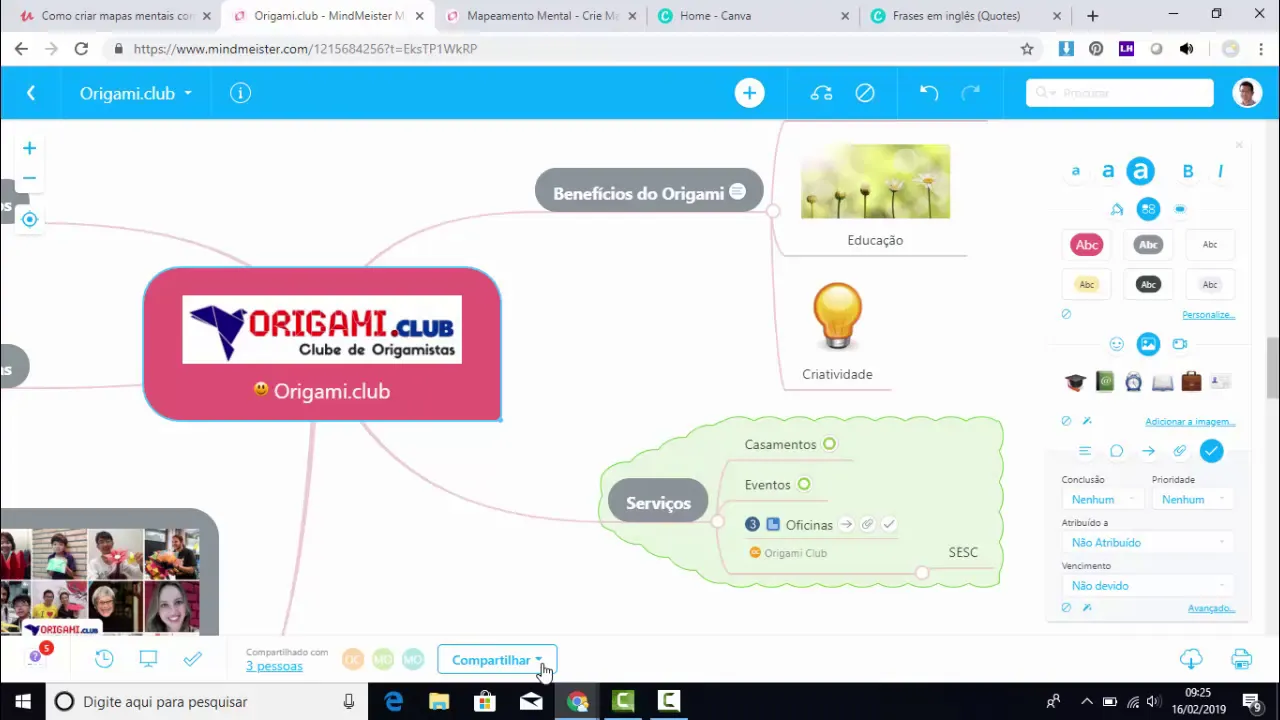Click the attachment paperclip icon in sidebar
The width and height of the screenshot is (1280, 720).
coord(1180,451)
